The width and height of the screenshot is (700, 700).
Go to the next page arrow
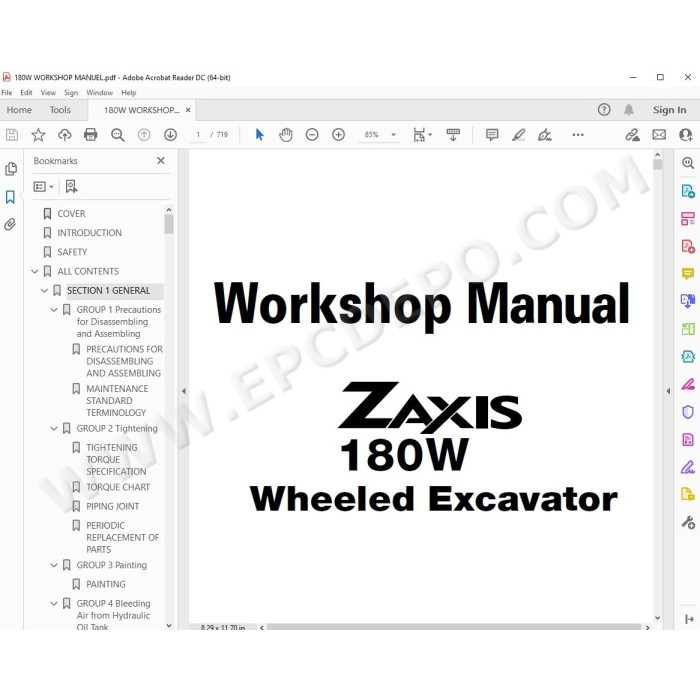[x=170, y=135]
